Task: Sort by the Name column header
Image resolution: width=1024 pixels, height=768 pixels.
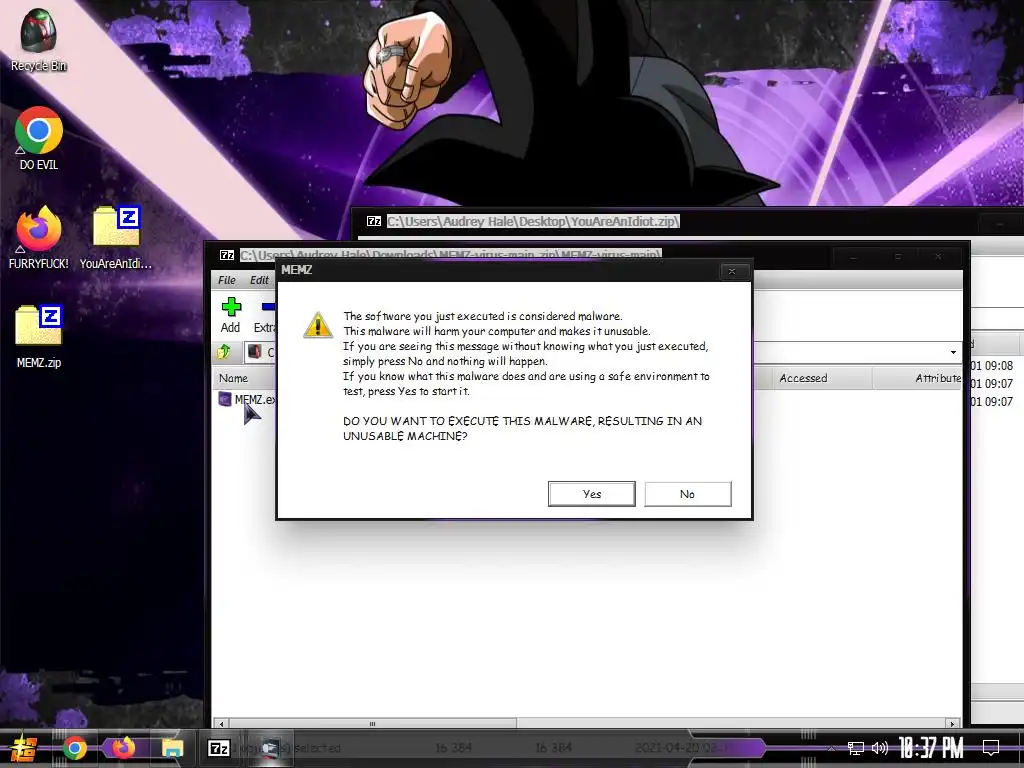Action: 245,378
